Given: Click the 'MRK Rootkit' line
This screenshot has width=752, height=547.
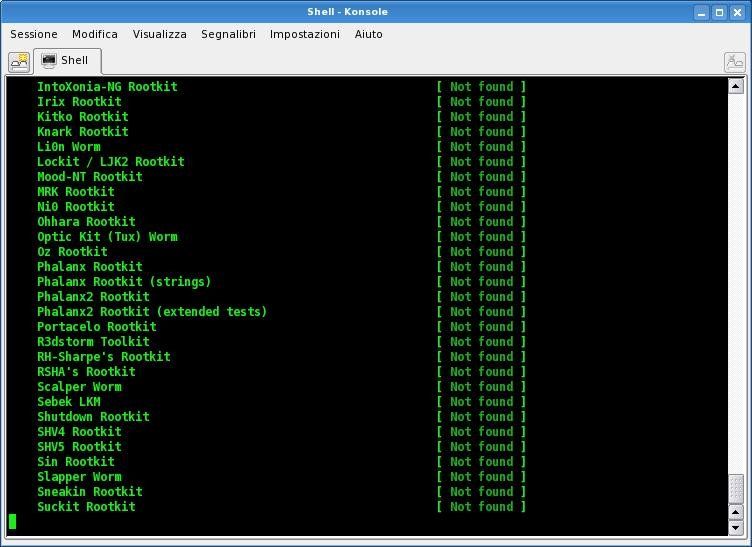Looking at the screenshot, I should click(x=76, y=192).
